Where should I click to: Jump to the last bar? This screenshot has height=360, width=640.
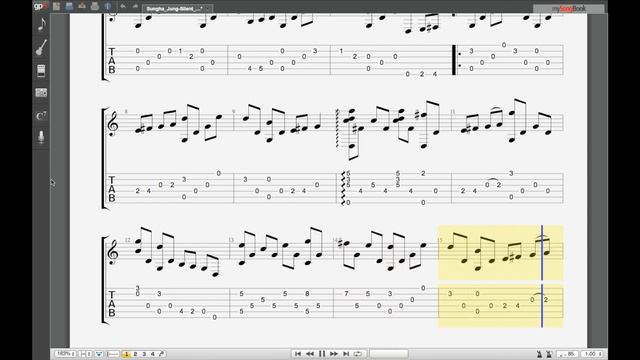(346, 353)
